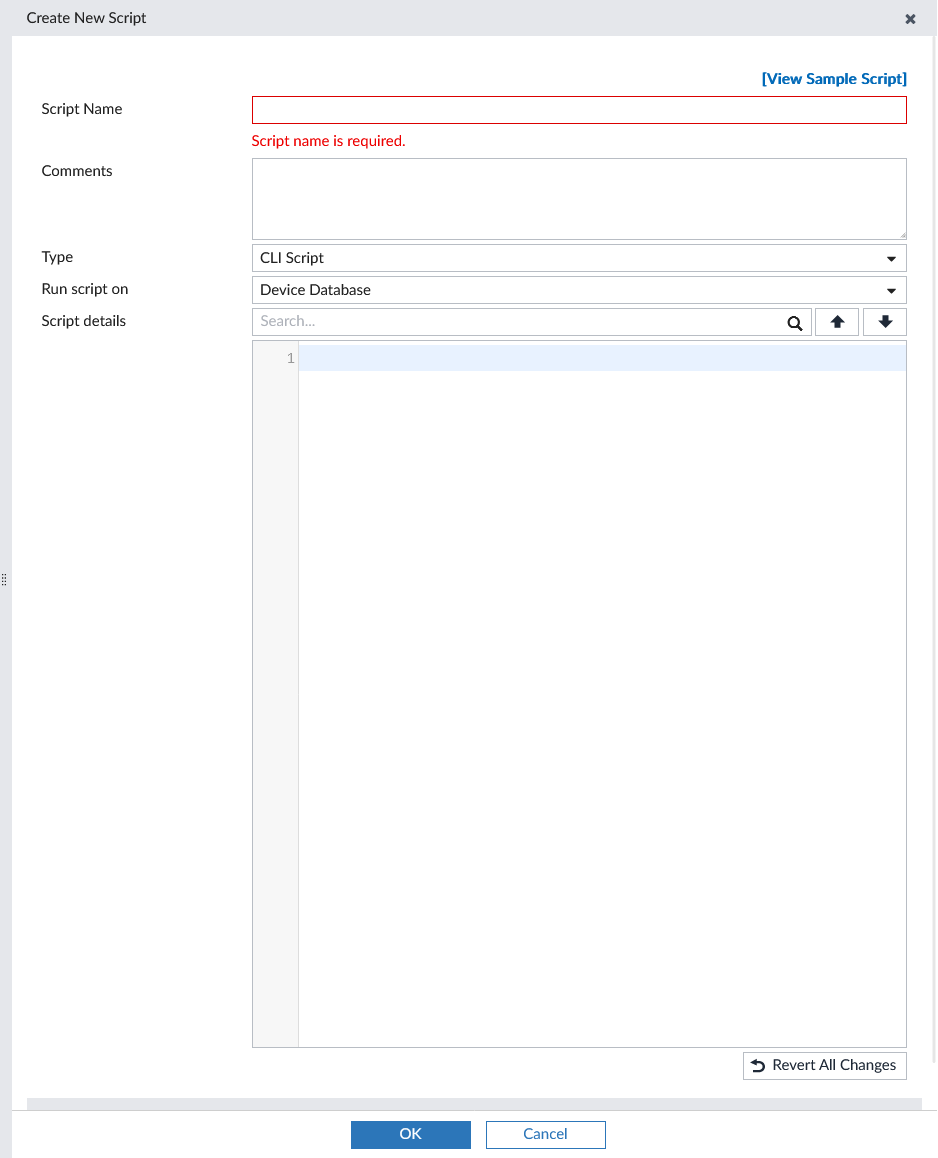Click the 'Script name is required.' error text

tap(328, 141)
